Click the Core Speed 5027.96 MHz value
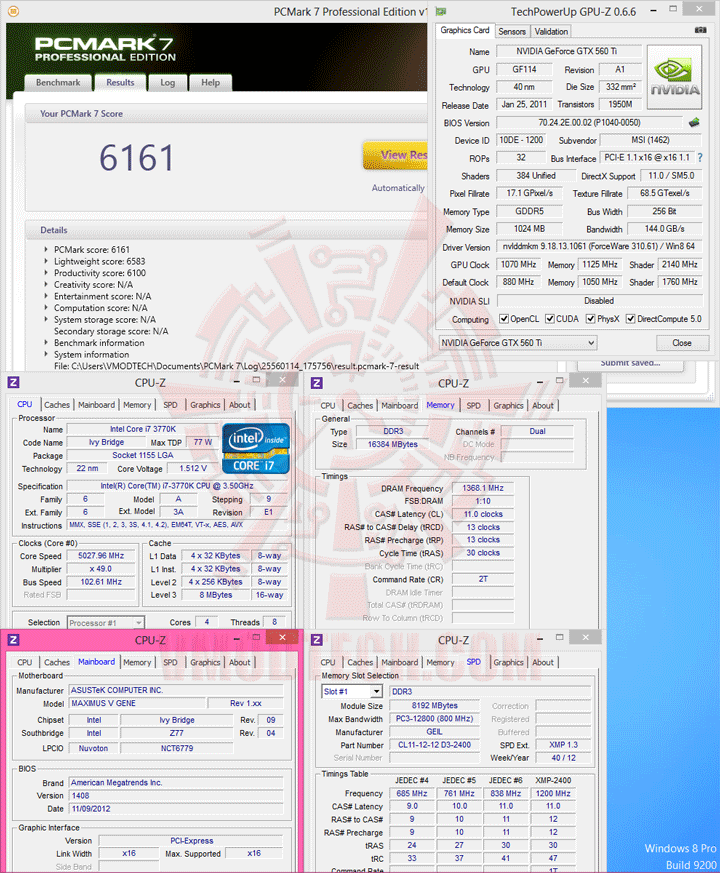Screen dimensions: 720x873 point(101,556)
